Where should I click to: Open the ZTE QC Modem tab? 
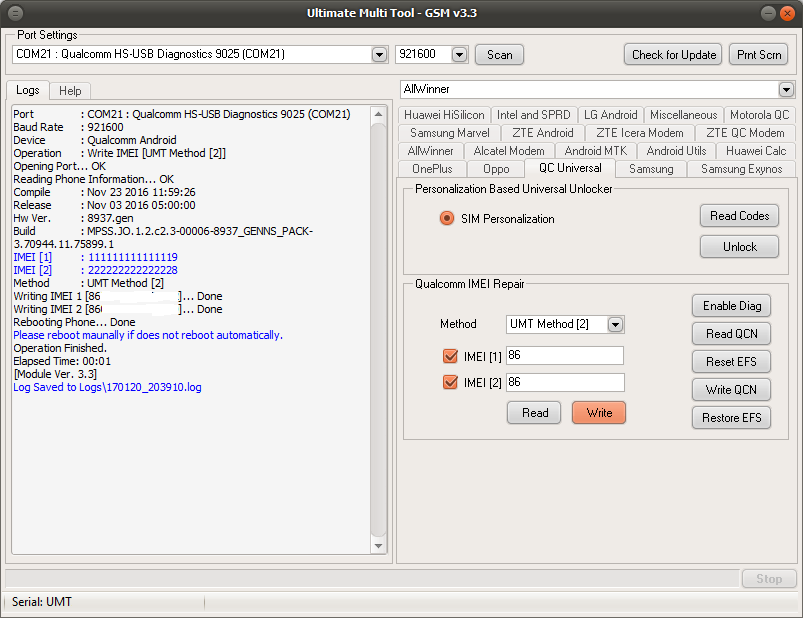[x=745, y=133]
